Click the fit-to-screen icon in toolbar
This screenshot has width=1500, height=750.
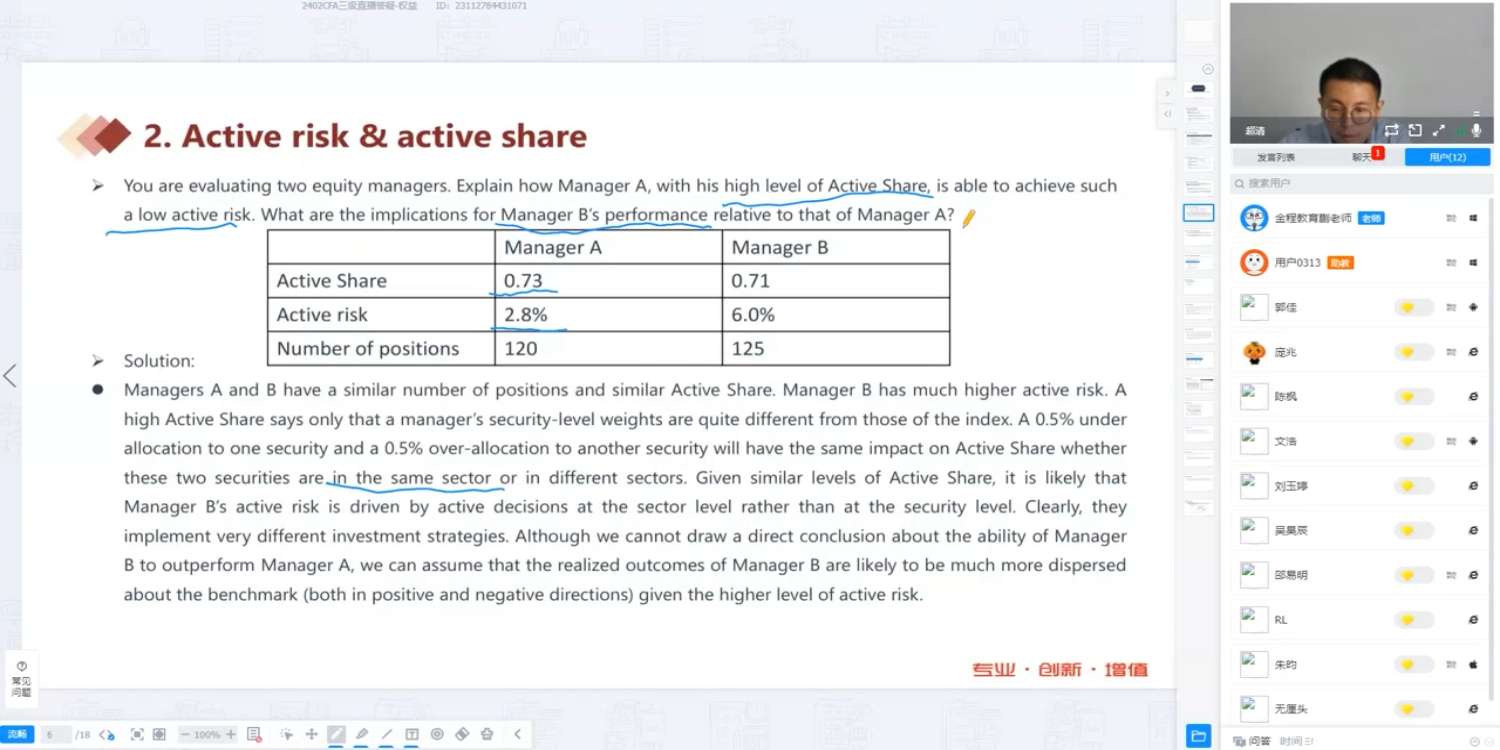click(137, 734)
